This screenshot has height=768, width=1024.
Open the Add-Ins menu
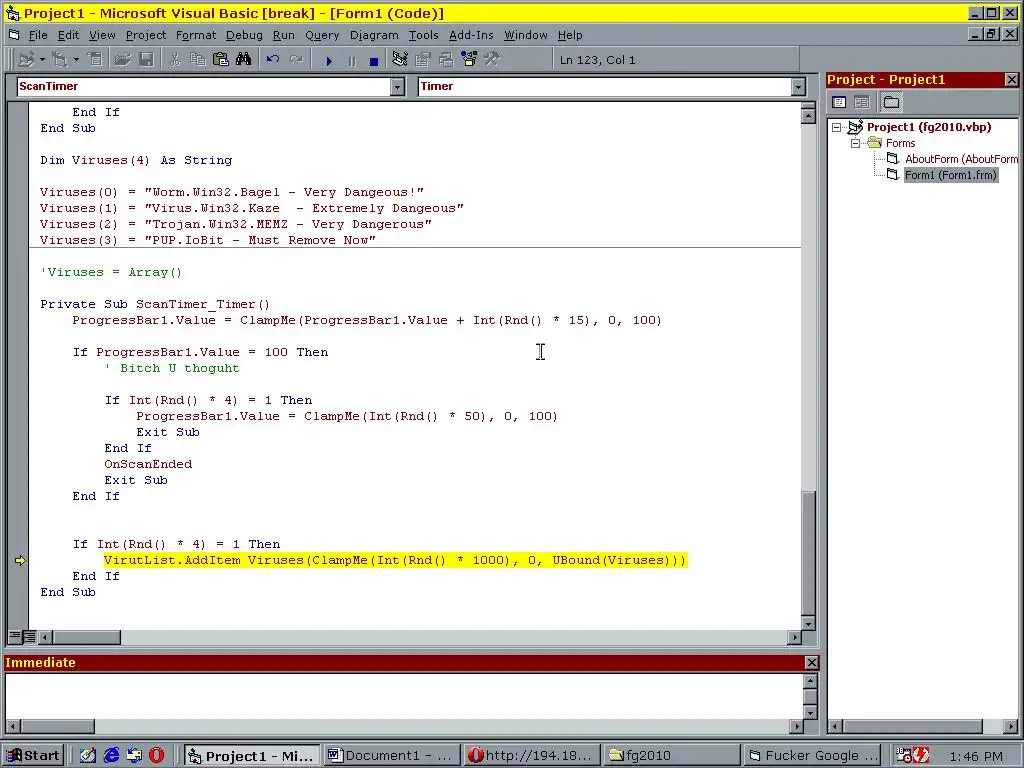471,35
